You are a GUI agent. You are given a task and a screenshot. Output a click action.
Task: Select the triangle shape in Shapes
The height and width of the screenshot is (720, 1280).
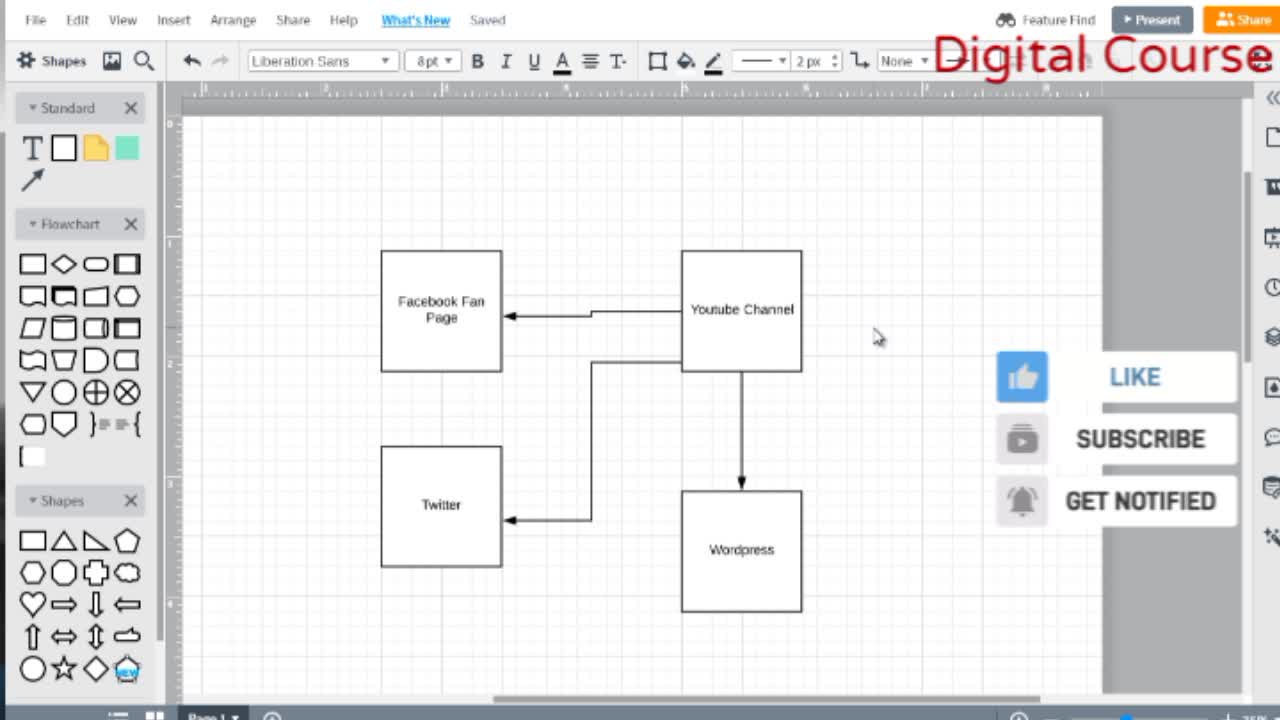[64, 541]
